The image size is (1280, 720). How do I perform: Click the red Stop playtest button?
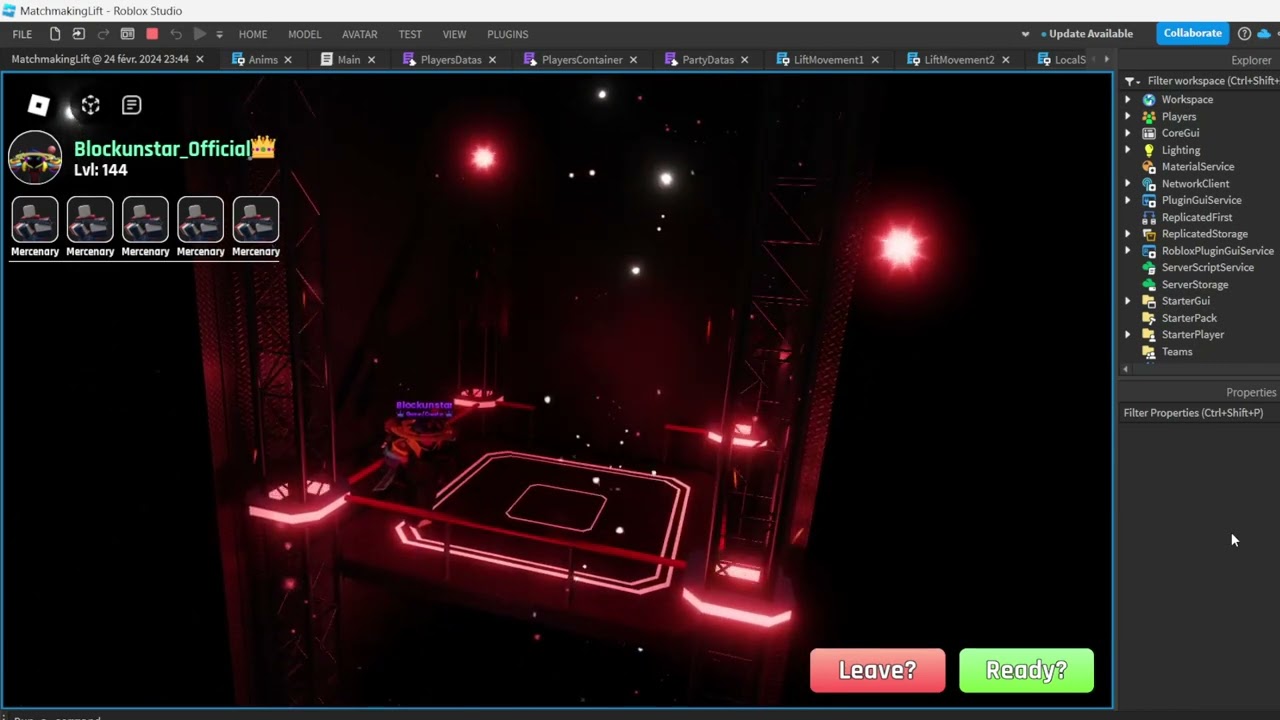(152, 34)
